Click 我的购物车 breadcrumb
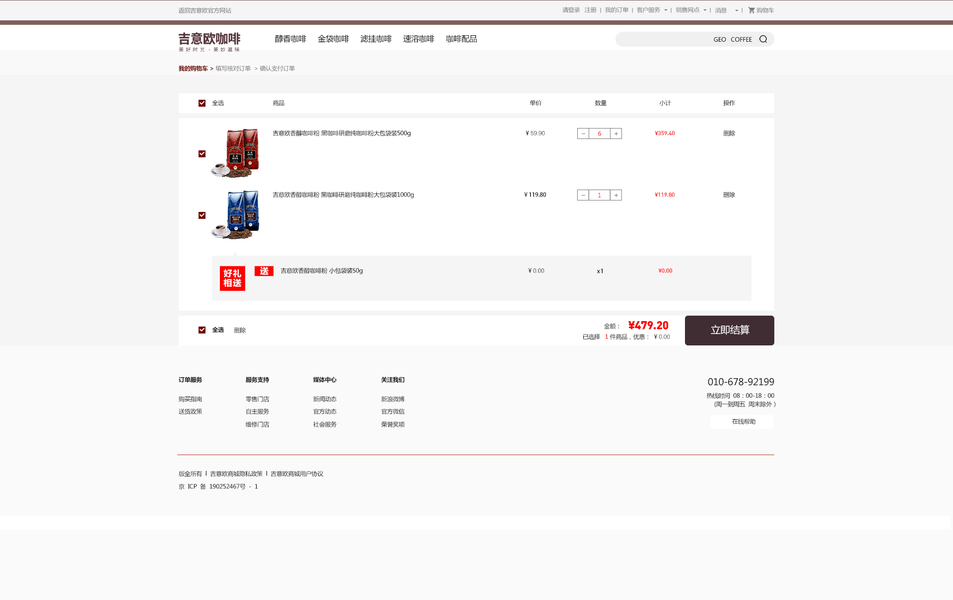The height and width of the screenshot is (600, 953). point(193,69)
